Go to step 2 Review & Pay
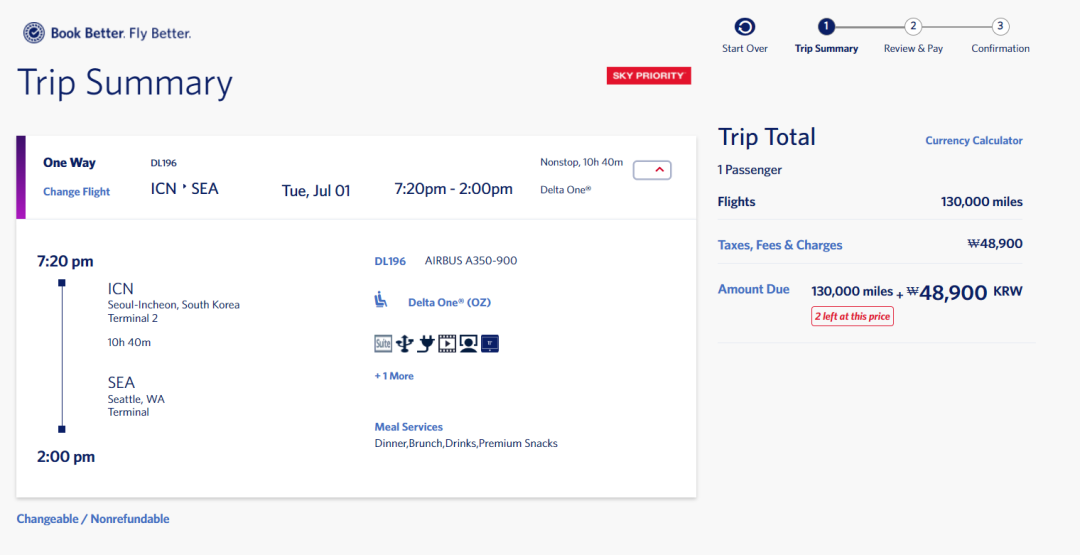 pyautogui.click(x=913, y=27)
